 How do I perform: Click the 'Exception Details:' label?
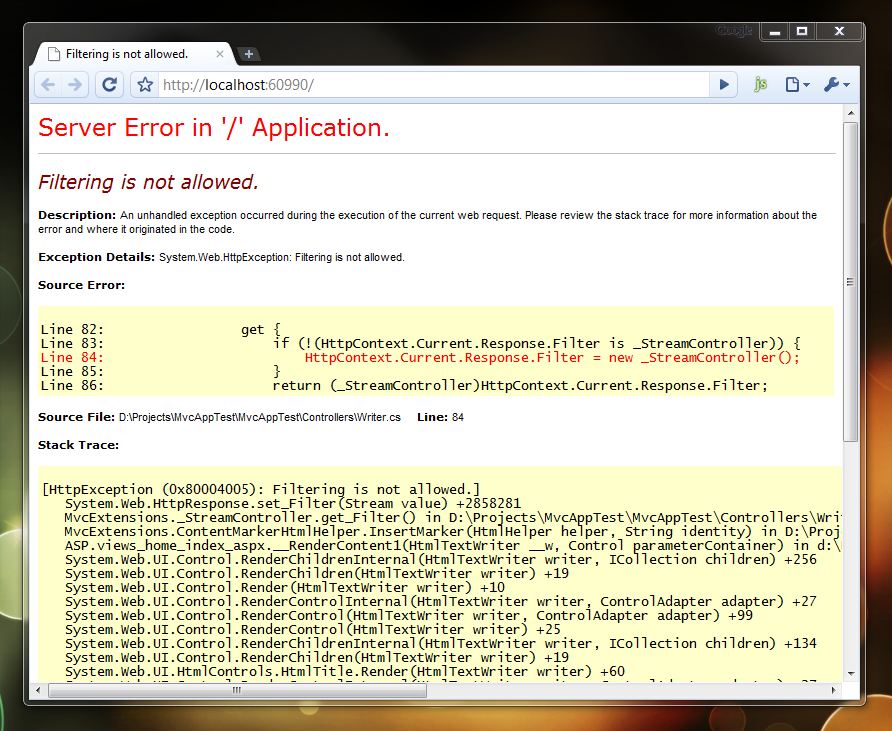96,257
